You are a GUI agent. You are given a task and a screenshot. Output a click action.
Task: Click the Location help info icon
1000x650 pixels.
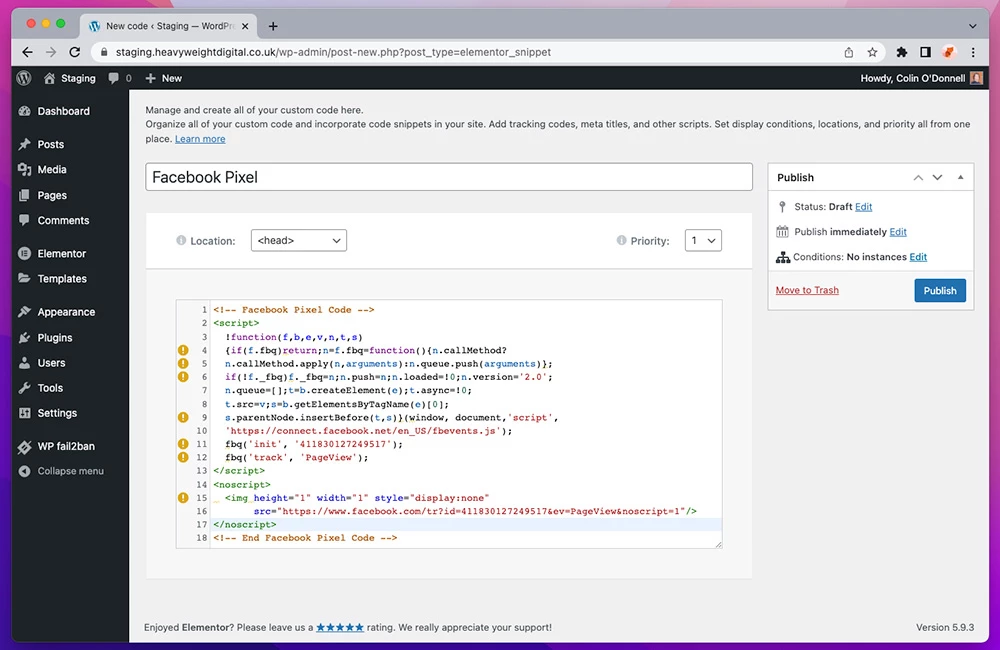181,241
